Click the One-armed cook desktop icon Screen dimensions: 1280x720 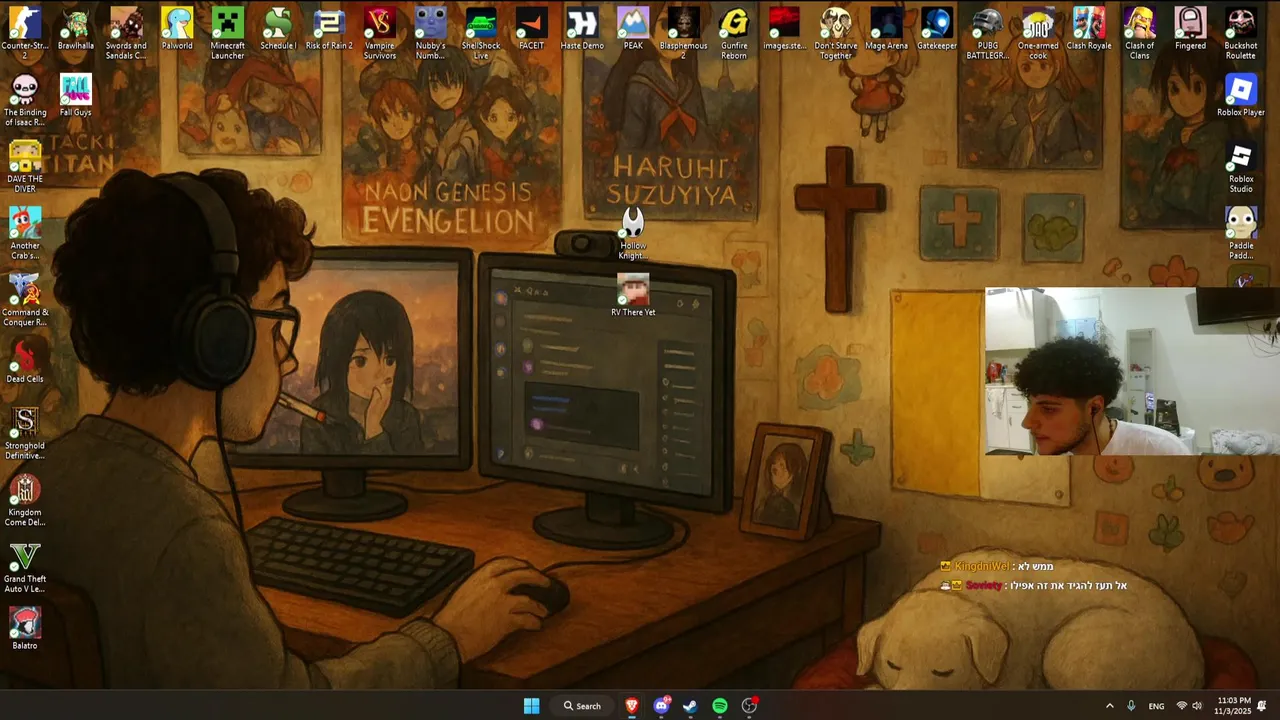1038,32
